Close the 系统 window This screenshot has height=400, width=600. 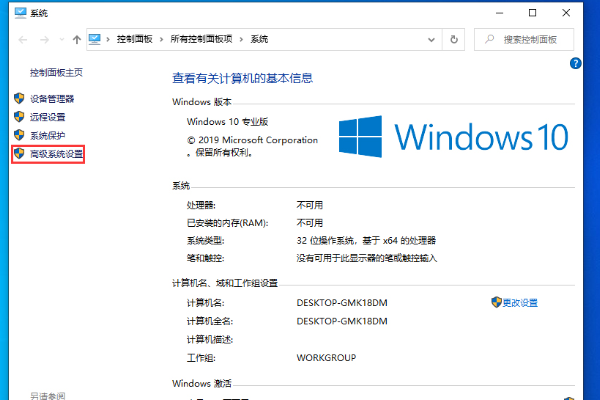[566, 13]
